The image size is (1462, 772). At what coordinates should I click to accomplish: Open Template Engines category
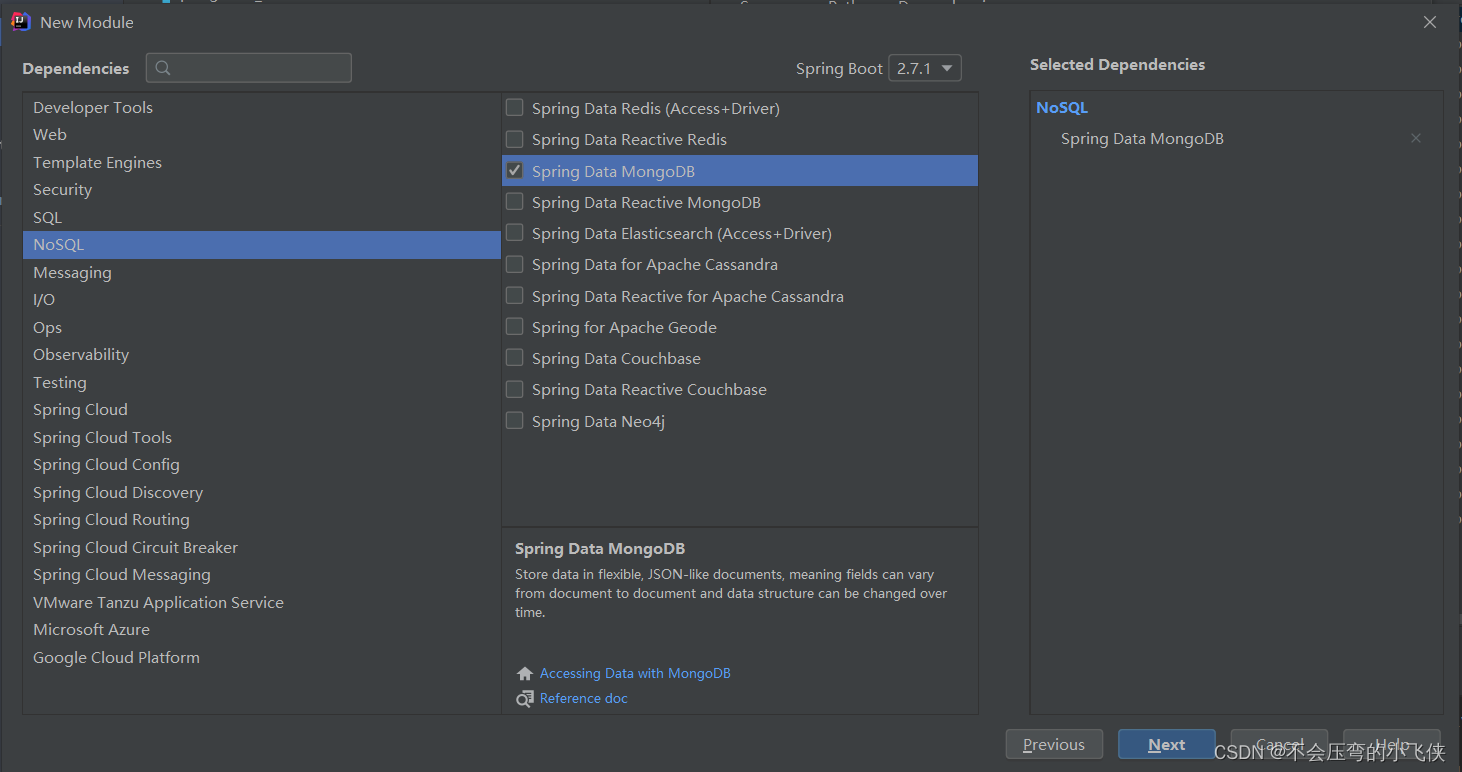coord(262,162)
